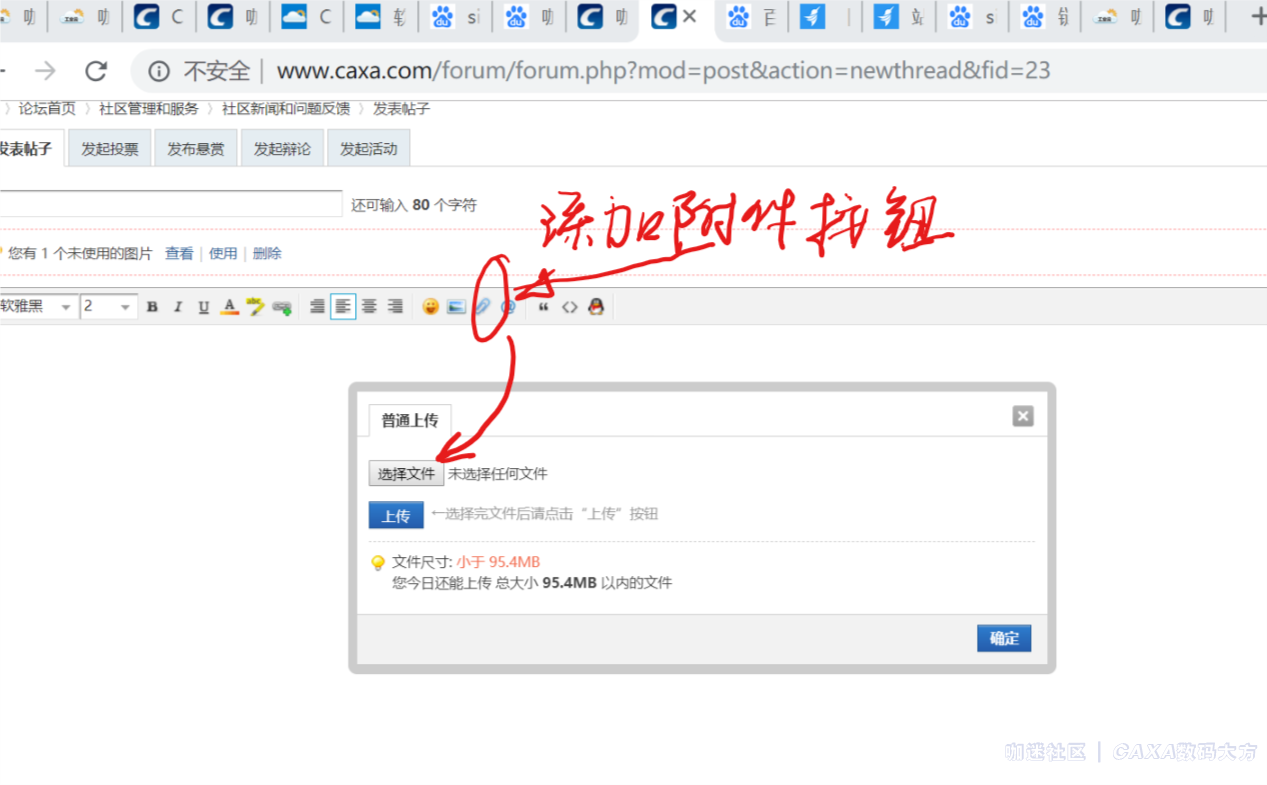Toggle underline formatting in the editor
This screenshot has height=785, width=1267.
click(204, 307)
